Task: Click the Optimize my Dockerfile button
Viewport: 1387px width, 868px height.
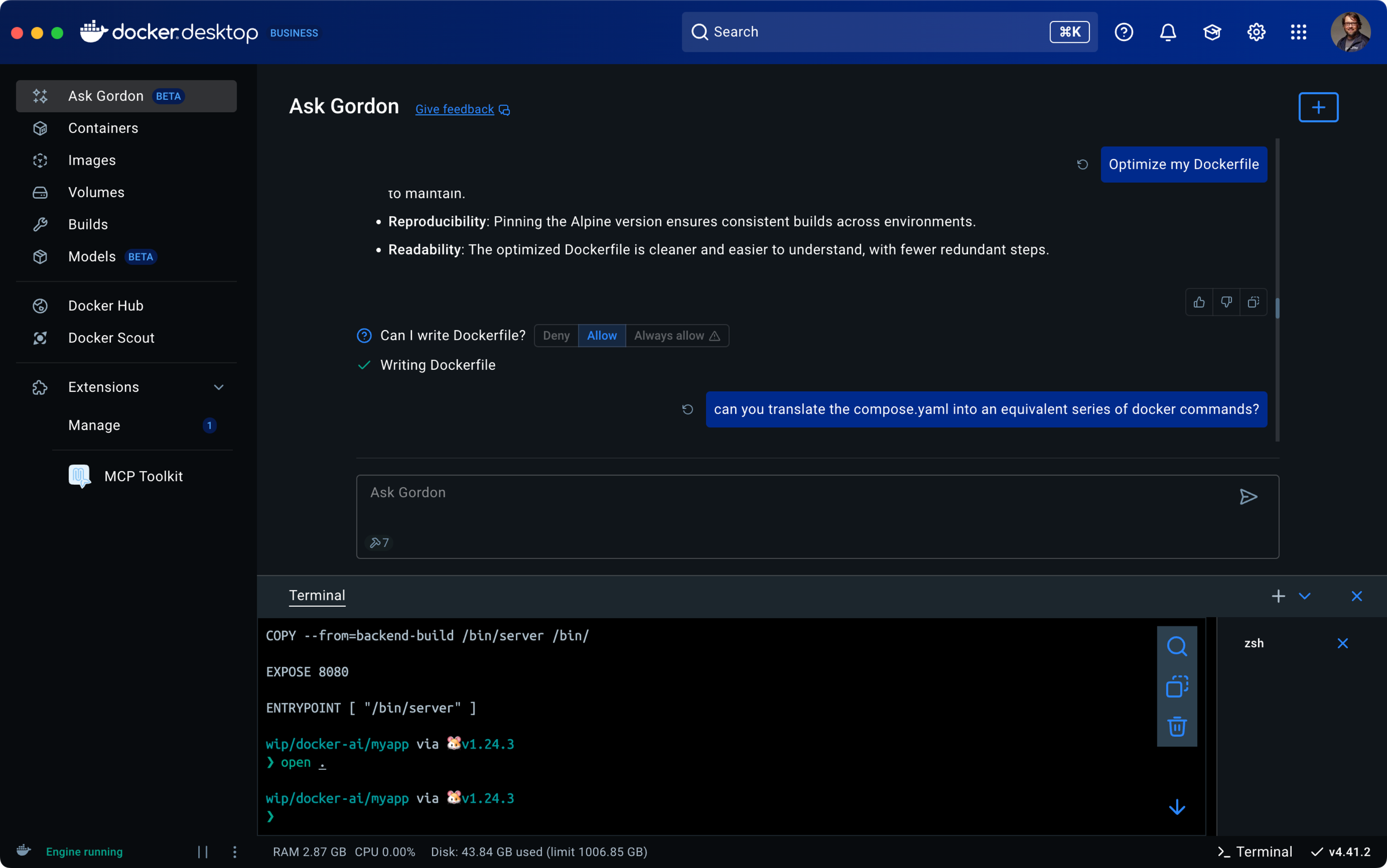Action: (1184, 164)
